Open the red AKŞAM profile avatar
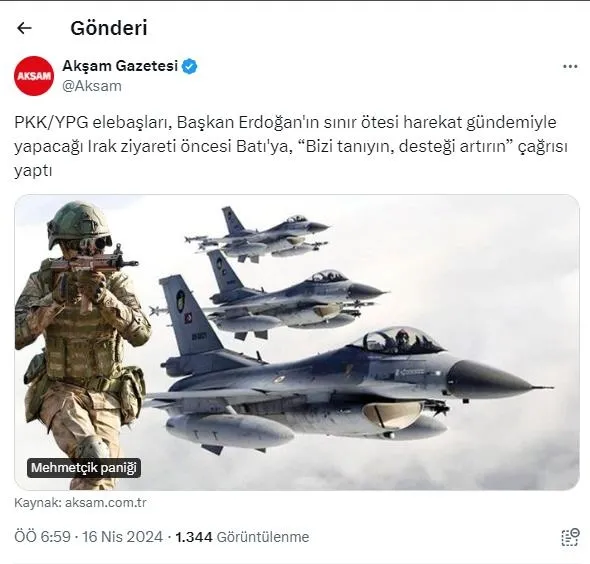Screen dimensions: 590x564 [x=34, y=76]
